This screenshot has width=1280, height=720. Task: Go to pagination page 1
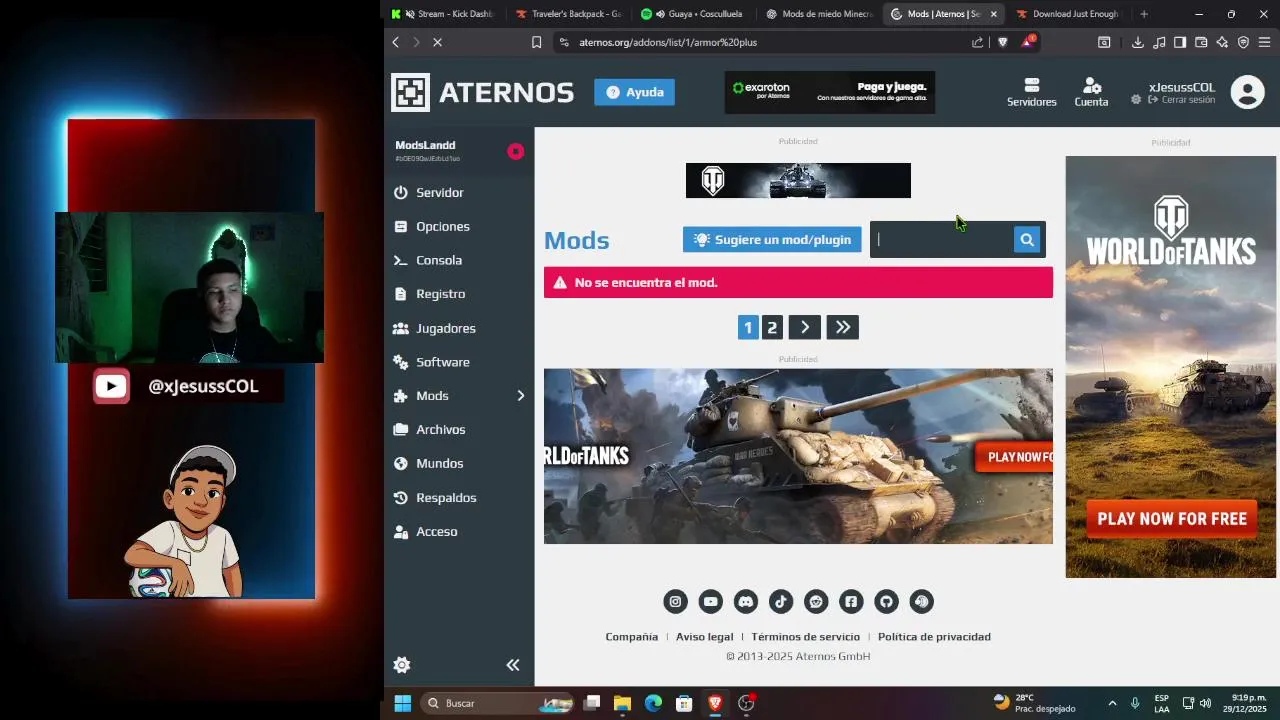748,327
